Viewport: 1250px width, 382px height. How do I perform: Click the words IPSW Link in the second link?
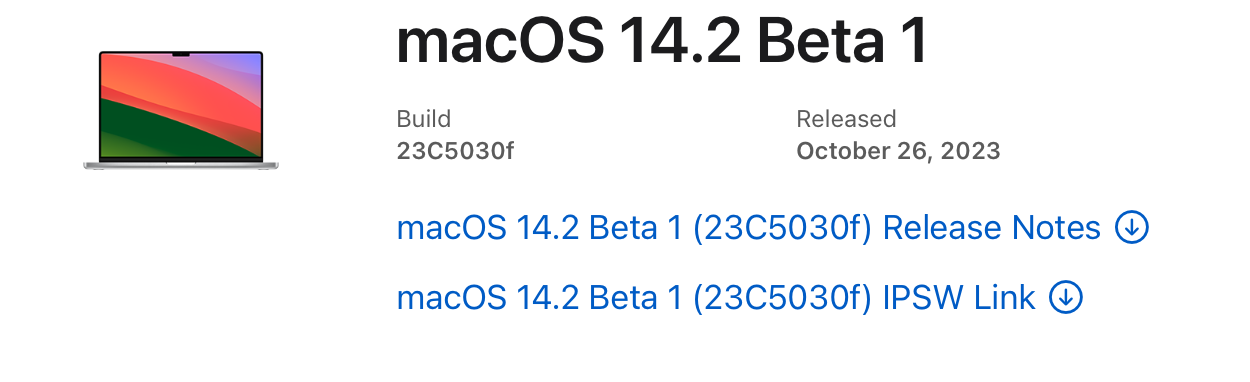coord(959,297)
